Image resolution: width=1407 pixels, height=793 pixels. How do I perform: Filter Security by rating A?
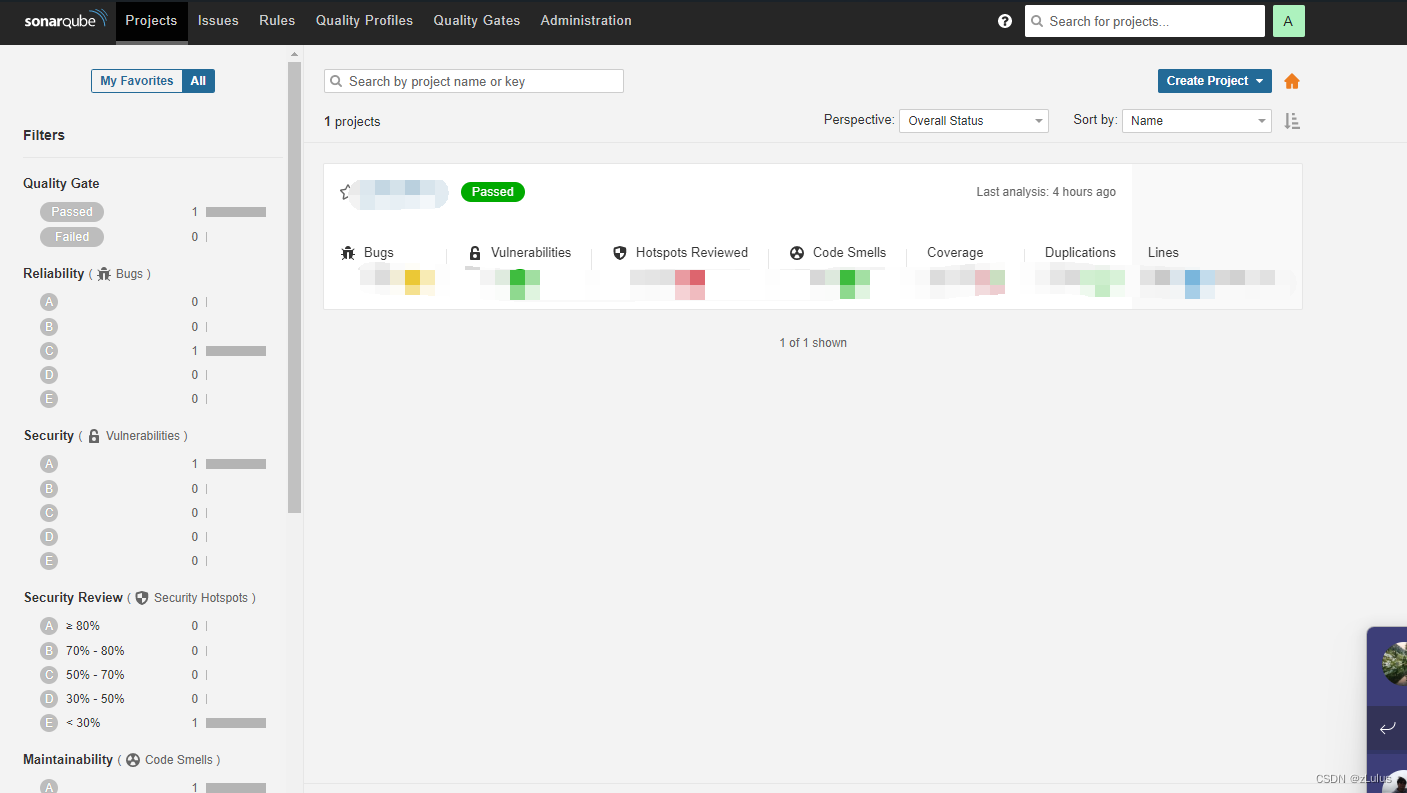pos(49,464)
